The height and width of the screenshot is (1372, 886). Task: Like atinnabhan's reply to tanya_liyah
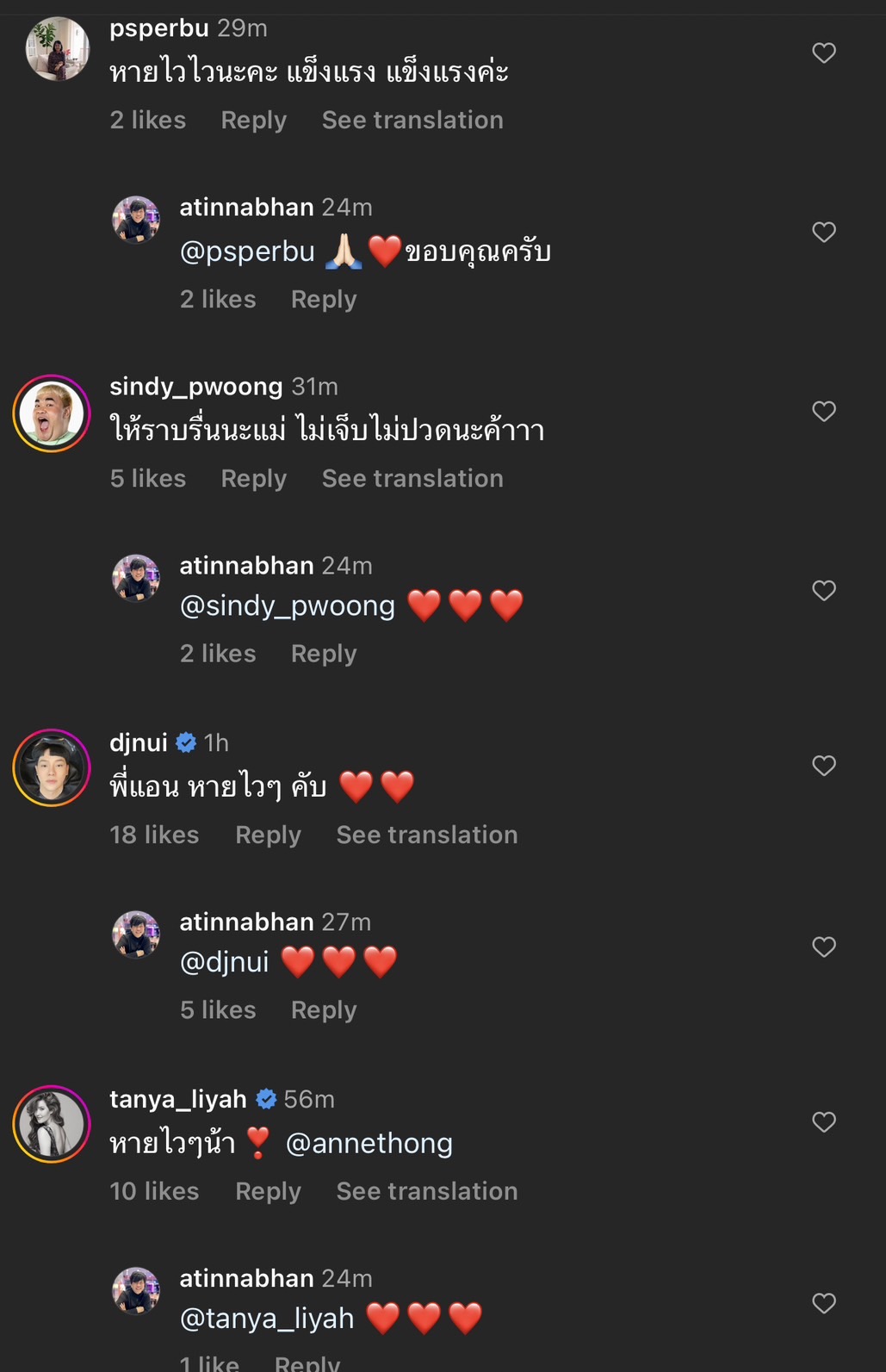[x=823, y=1303]
